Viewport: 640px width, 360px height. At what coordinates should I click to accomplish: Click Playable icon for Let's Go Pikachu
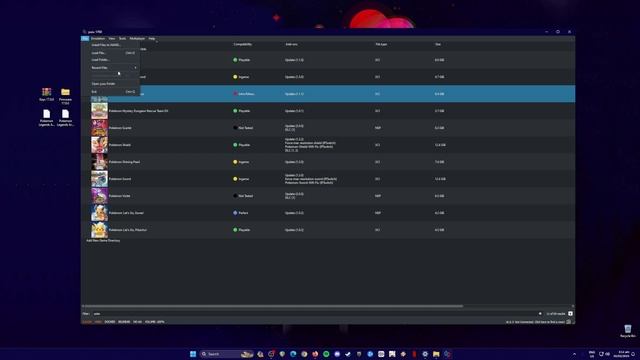pos(235,230)
